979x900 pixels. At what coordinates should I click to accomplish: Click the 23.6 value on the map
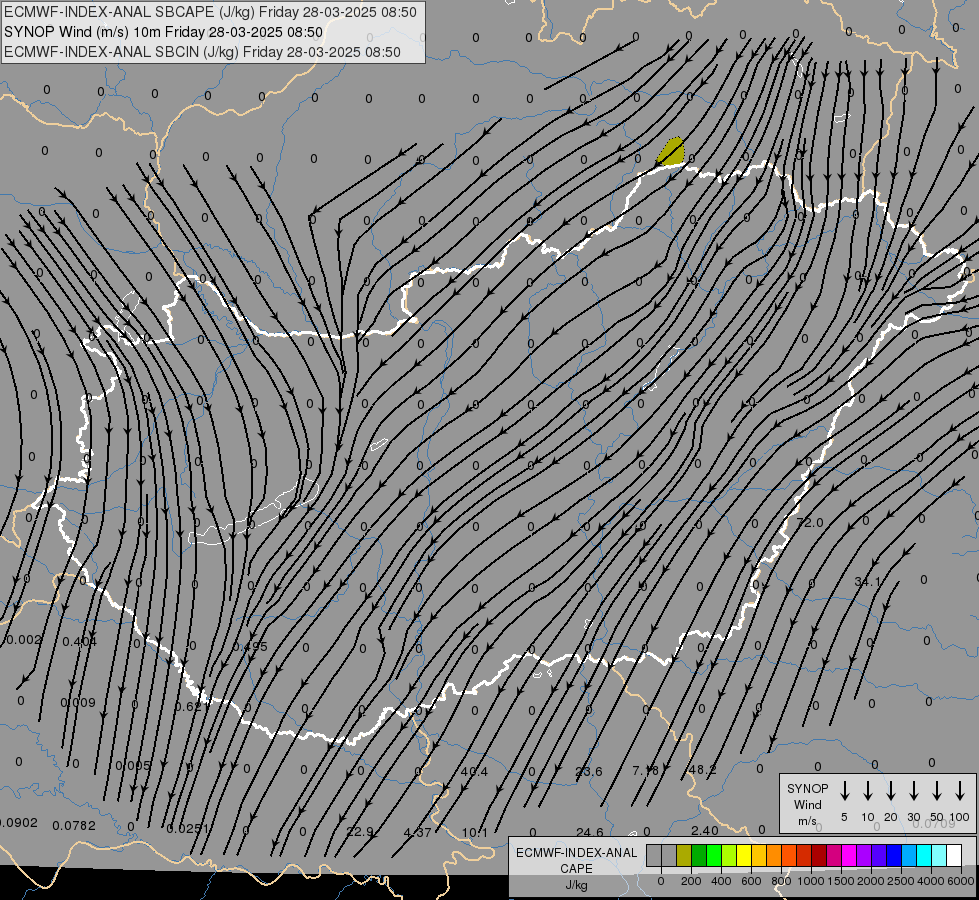pos(589,771)
